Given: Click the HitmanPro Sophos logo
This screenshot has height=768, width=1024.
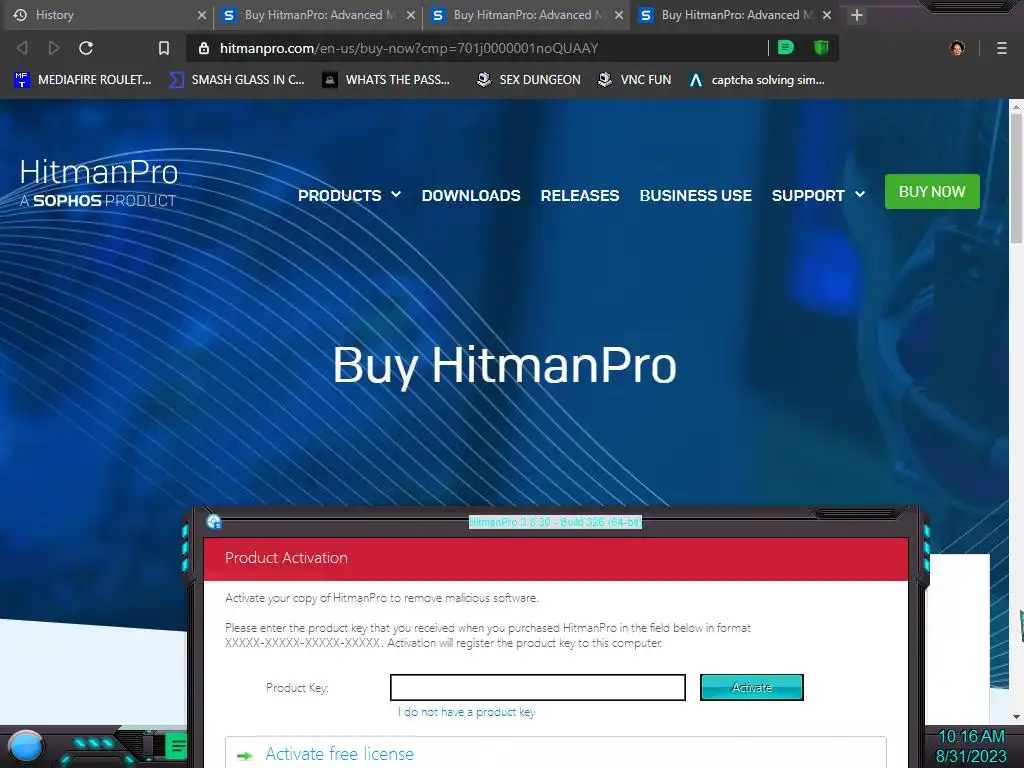Looking at the screenshot, I should coord(99,182).
